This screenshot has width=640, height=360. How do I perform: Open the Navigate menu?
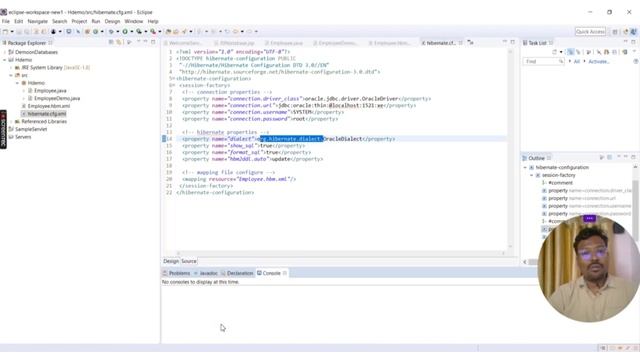[x=38, y=21]
